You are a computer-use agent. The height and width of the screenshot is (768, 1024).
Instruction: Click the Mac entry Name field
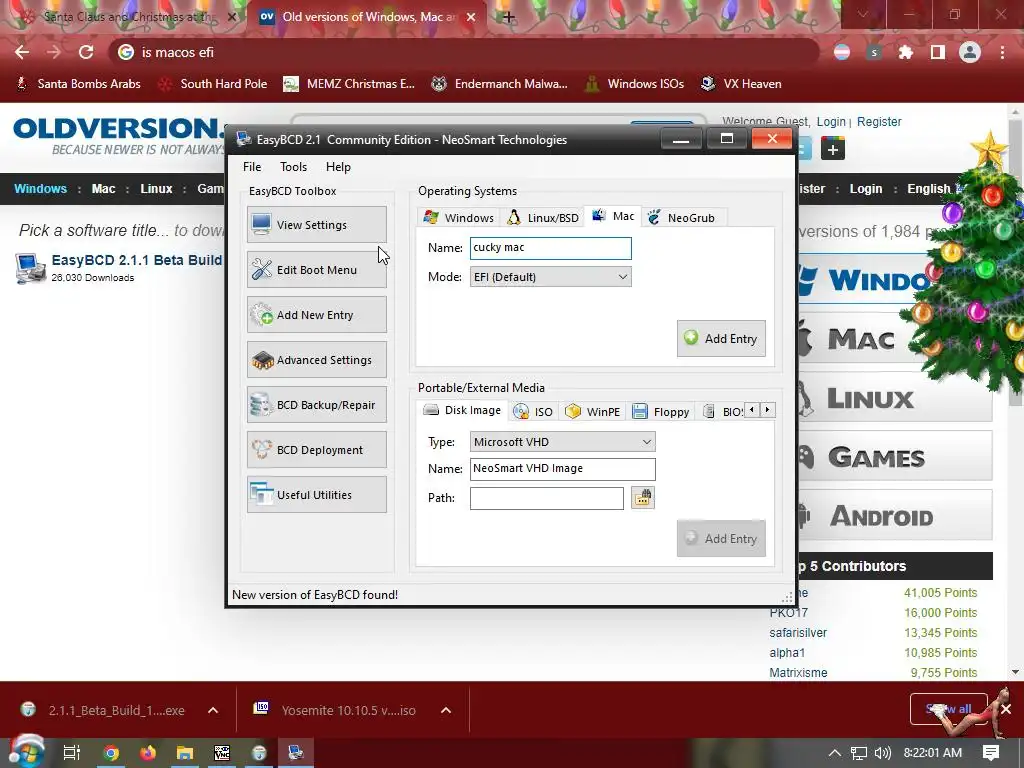551,248
